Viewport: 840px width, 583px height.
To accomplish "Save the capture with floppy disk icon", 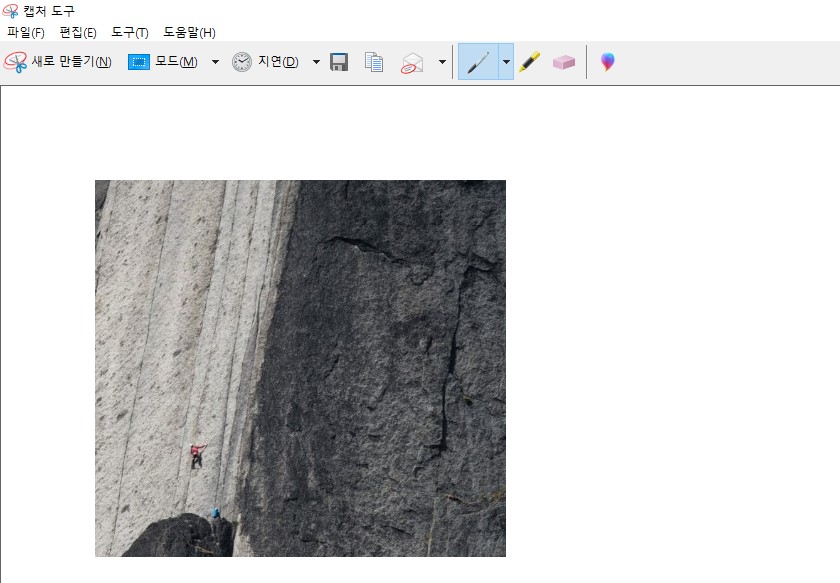I will (339, 62).
